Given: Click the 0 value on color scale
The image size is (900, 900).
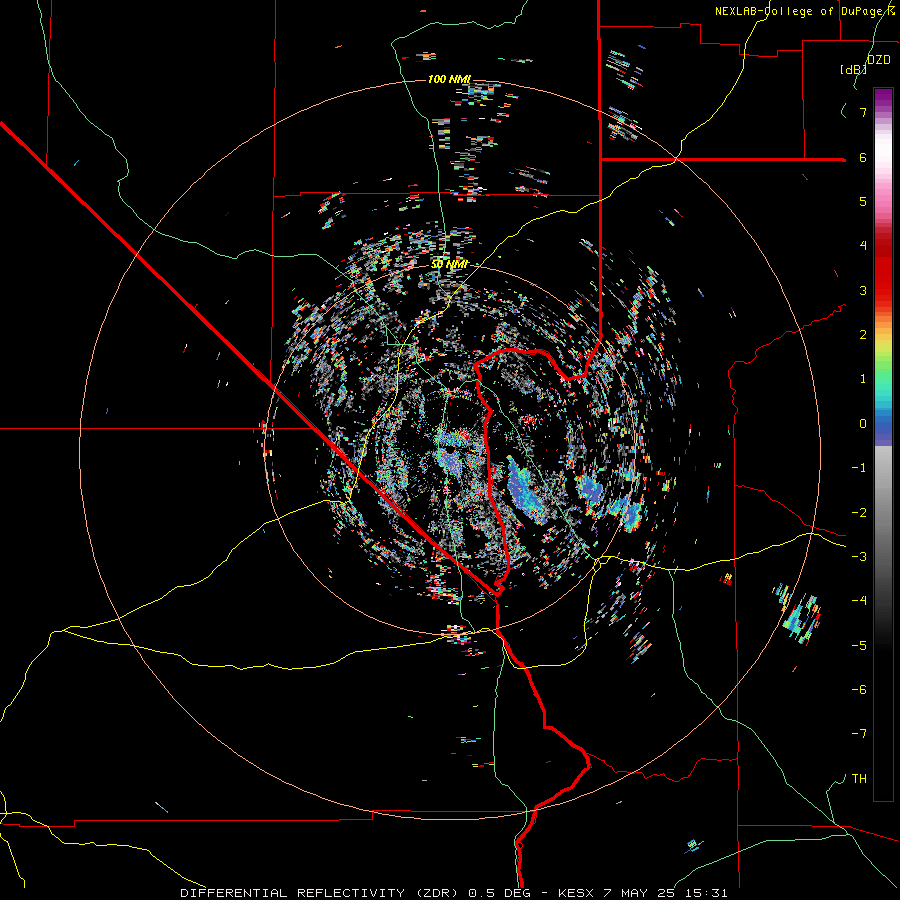Looking at the screenshot, I should (863, 424).
